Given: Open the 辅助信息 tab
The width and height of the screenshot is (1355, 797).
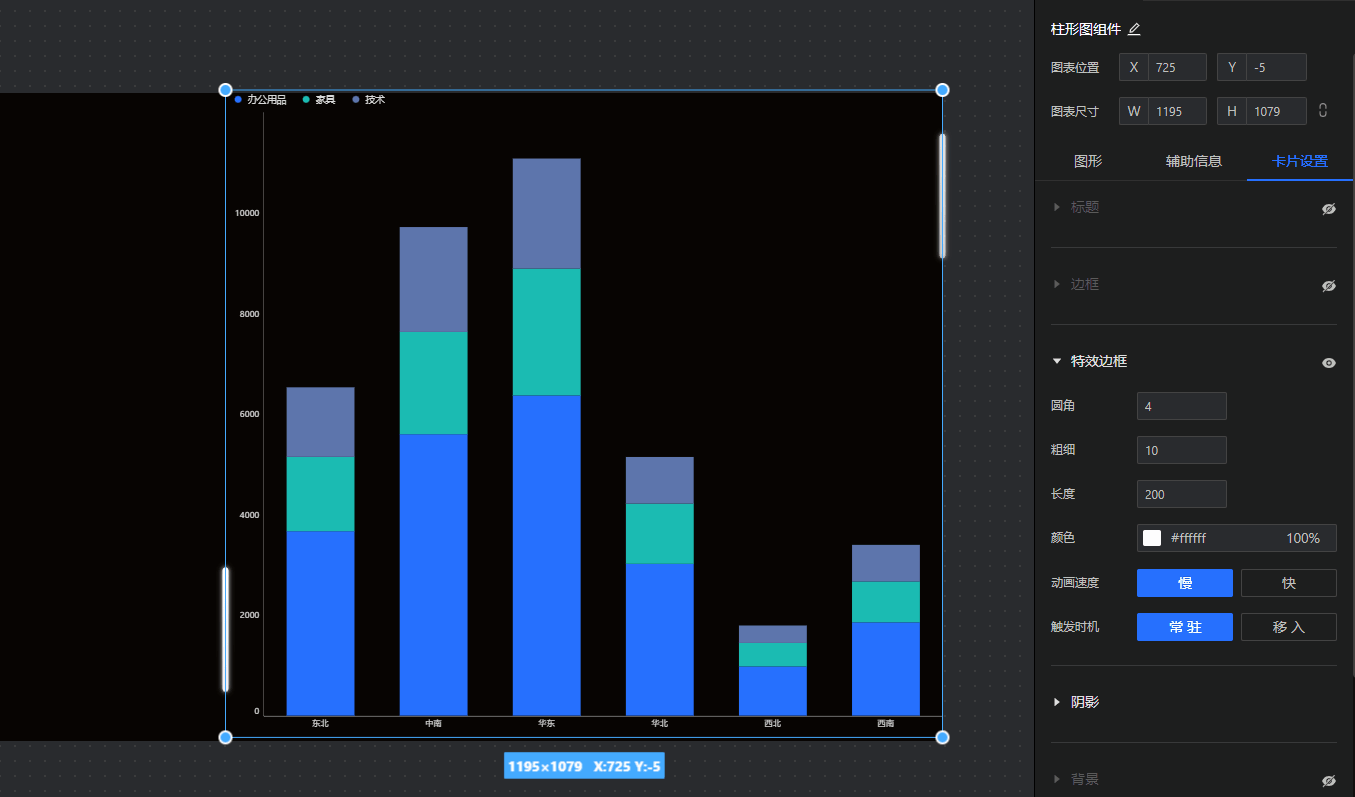Looking at the screenshot, I should tap(1193, 161).
